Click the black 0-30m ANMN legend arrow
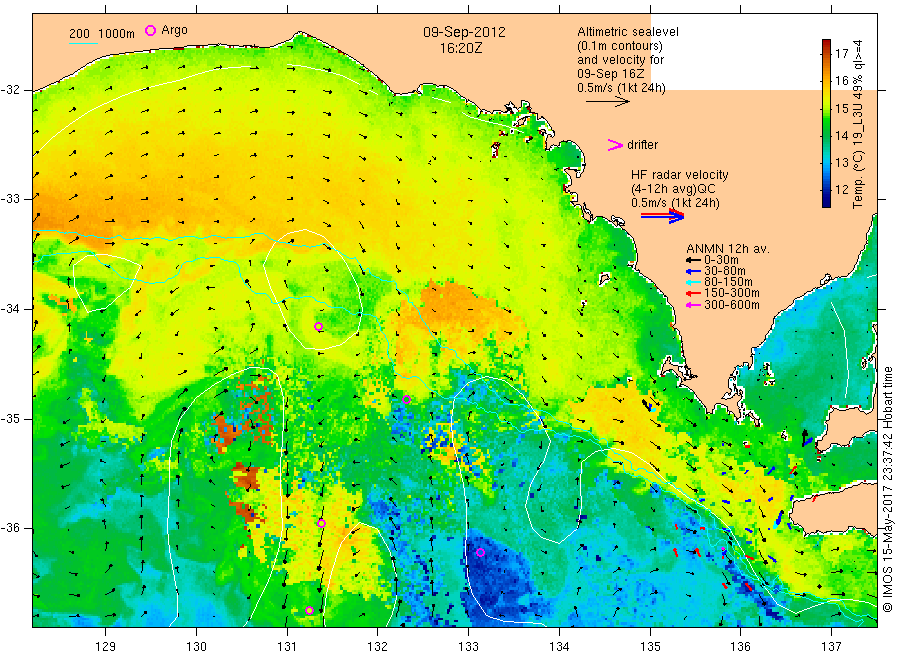 tap(693, 260)
